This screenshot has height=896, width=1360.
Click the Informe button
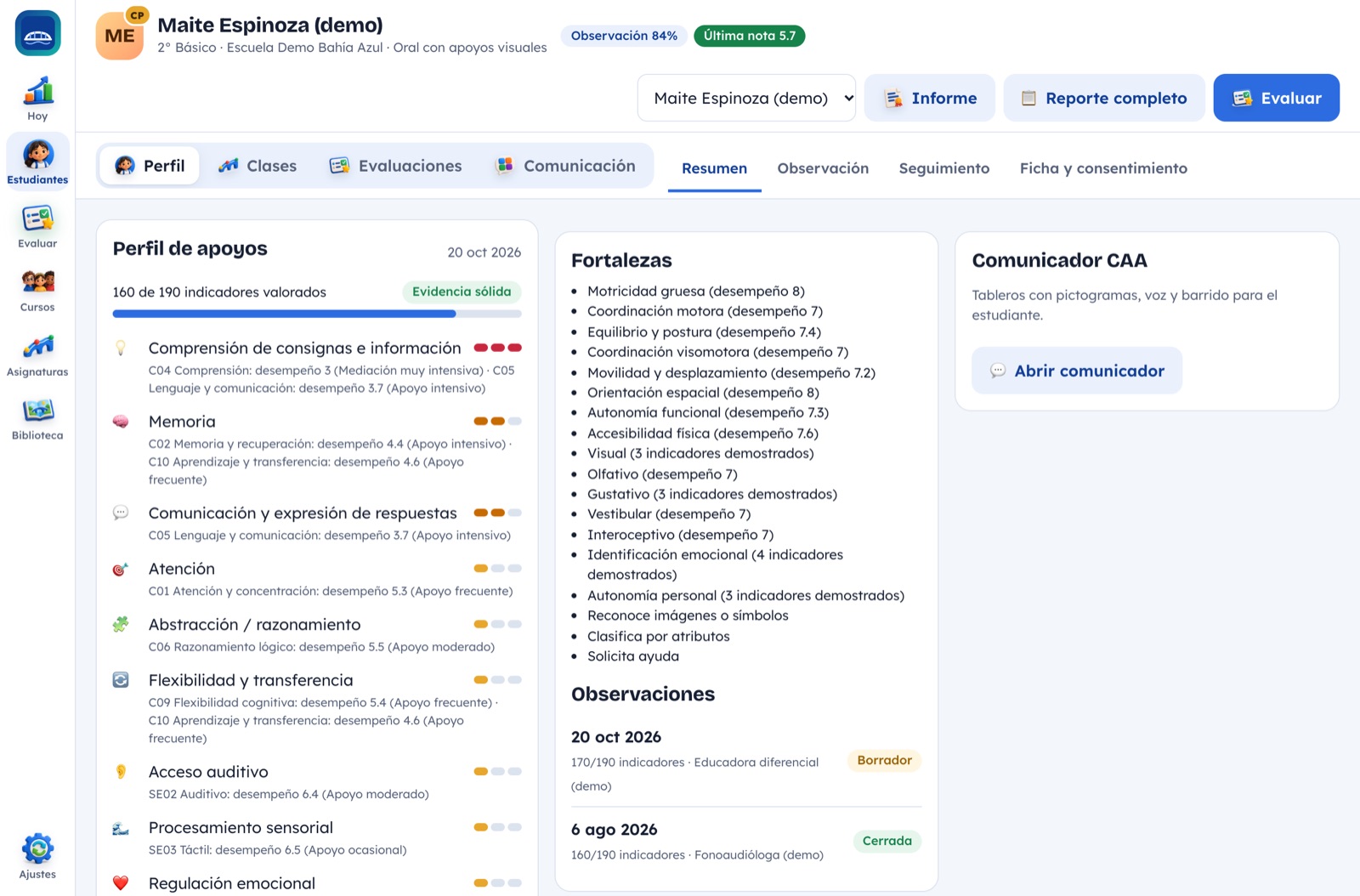pyautogui.click(x=930, y=98)
